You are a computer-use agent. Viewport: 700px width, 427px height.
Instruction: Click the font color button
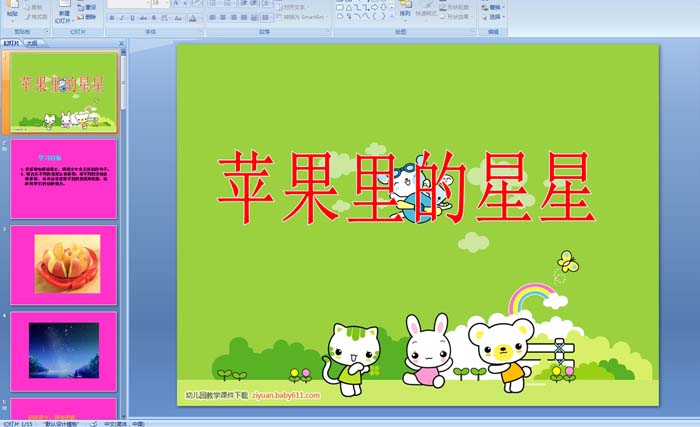(193, 18)
